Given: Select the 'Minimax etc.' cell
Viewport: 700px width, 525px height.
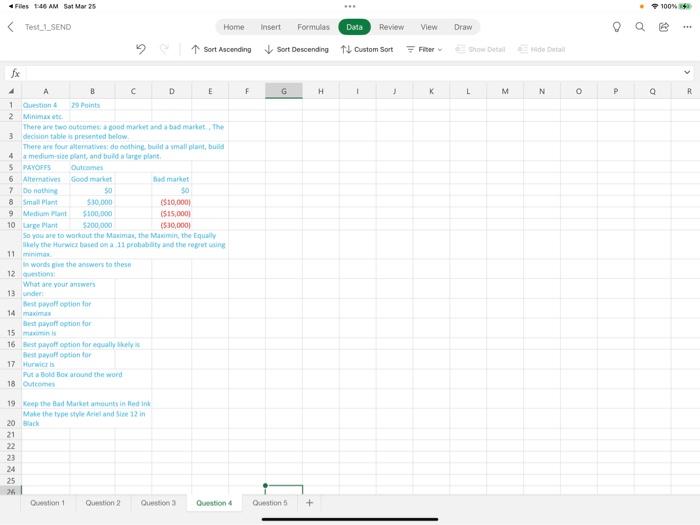Looking at the screenshot, I should [46, 117].
